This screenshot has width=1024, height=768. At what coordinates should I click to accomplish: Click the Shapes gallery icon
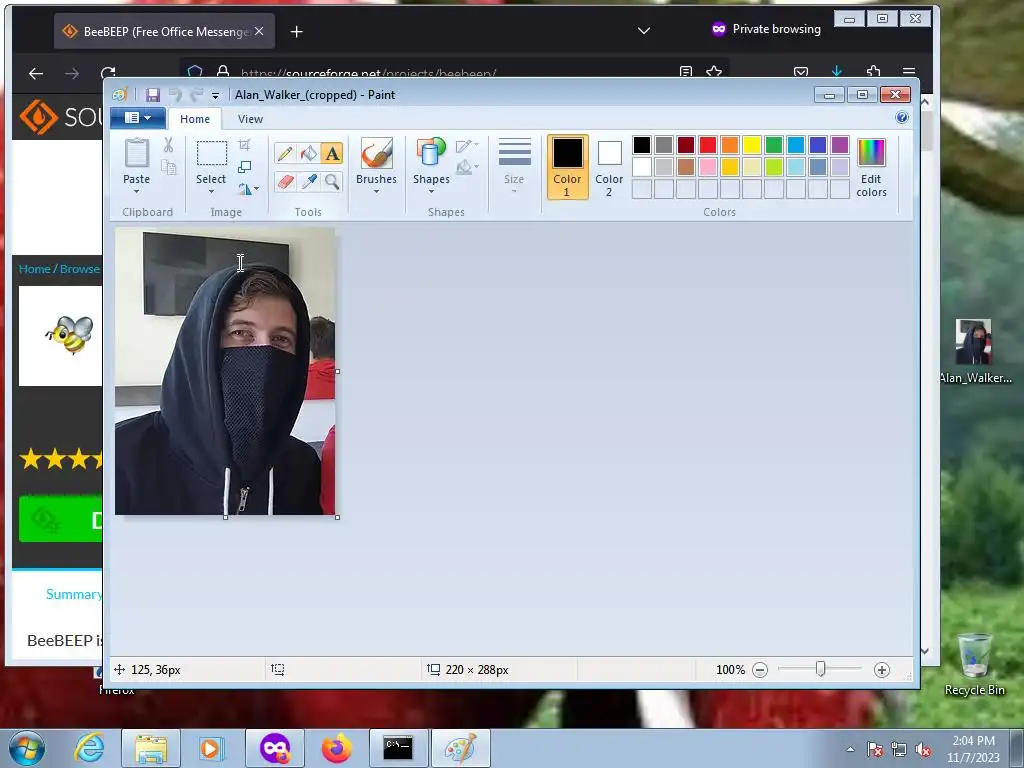click(x=431, y=153)
